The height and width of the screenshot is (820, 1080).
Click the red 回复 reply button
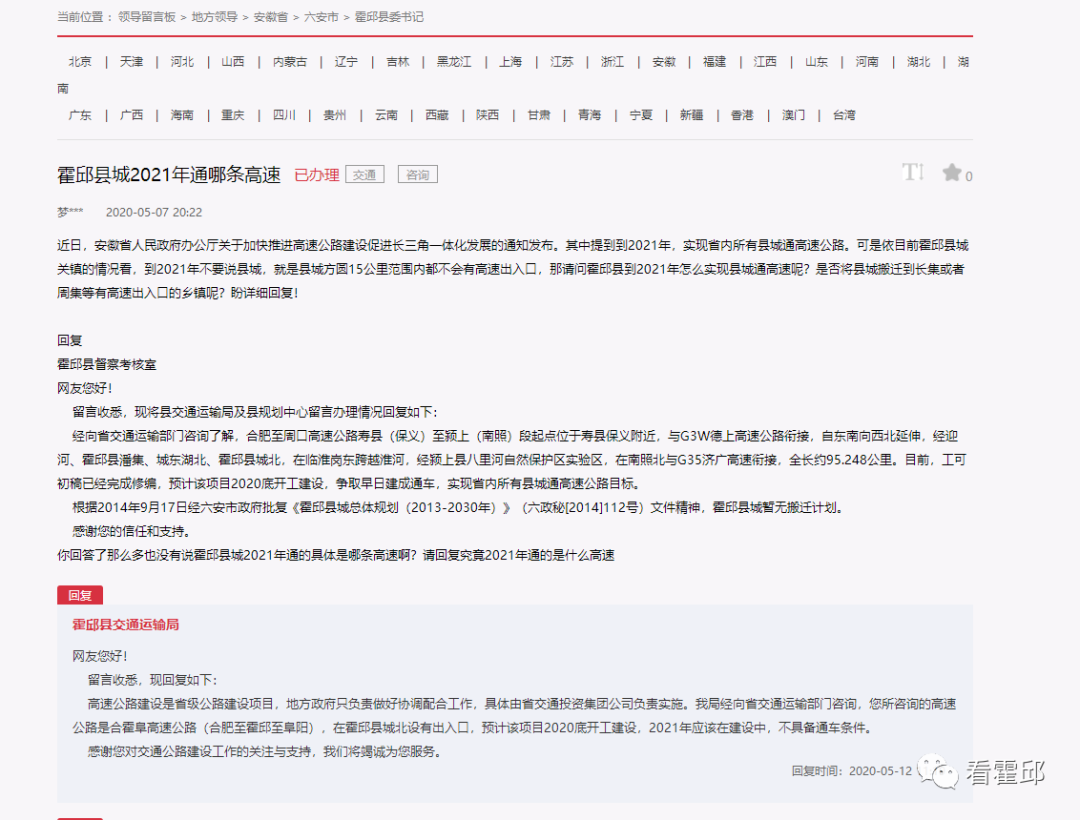coord(79,594)
